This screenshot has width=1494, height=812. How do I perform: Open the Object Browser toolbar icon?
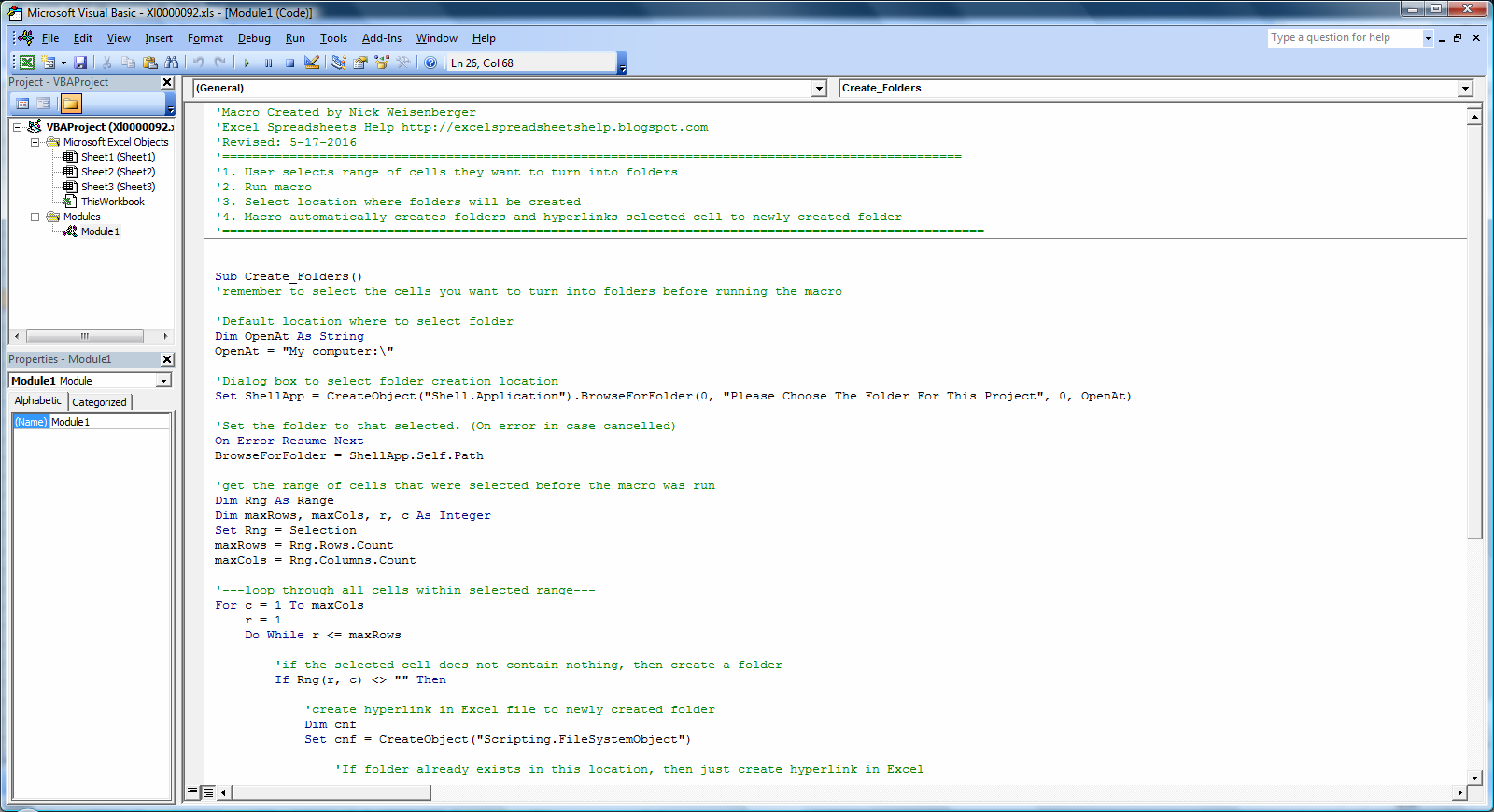381,63
